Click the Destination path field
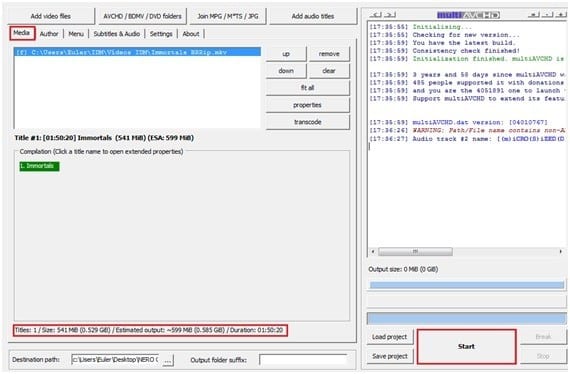570x374 pixels. pos(115,360)
